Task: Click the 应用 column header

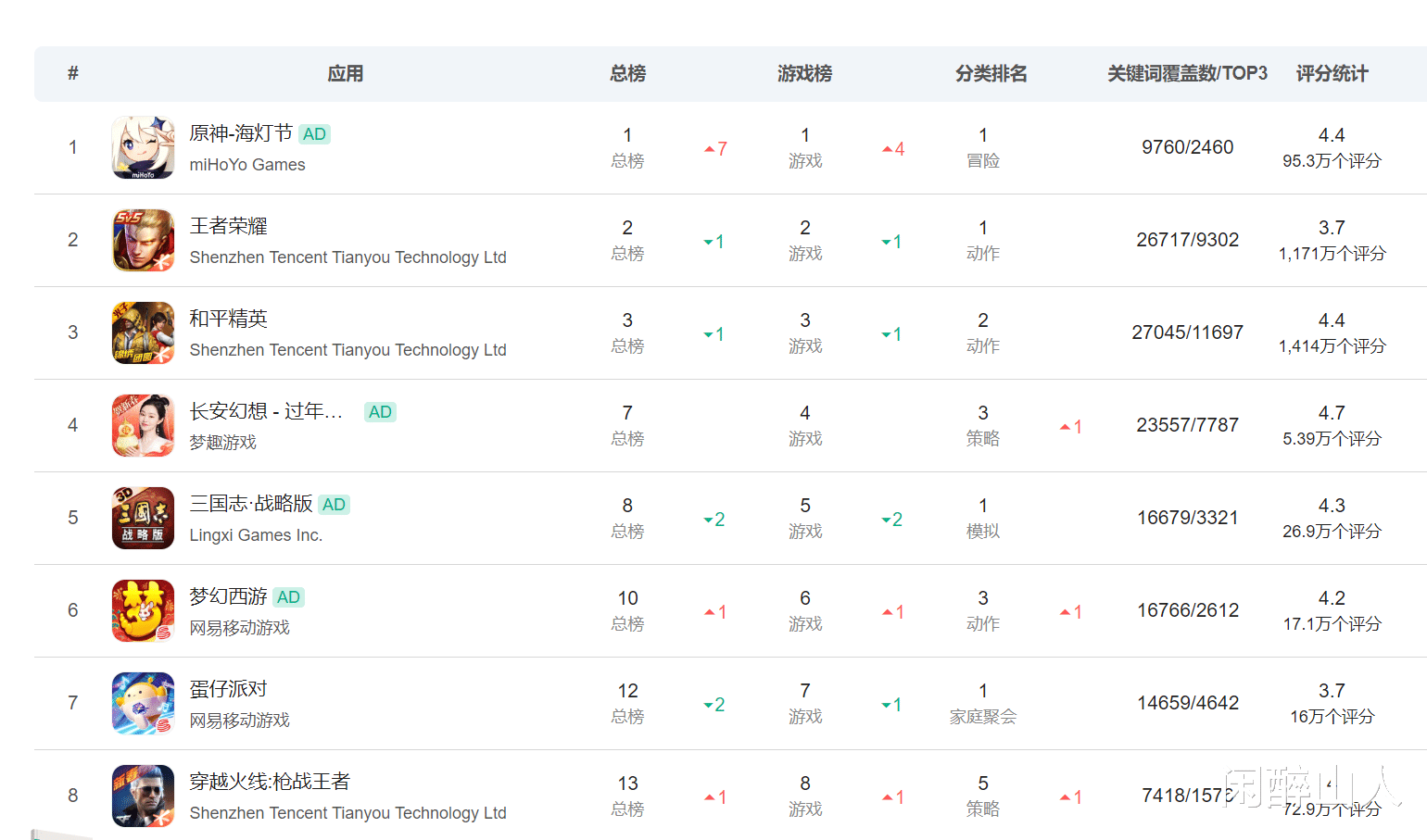Action: 346,74
